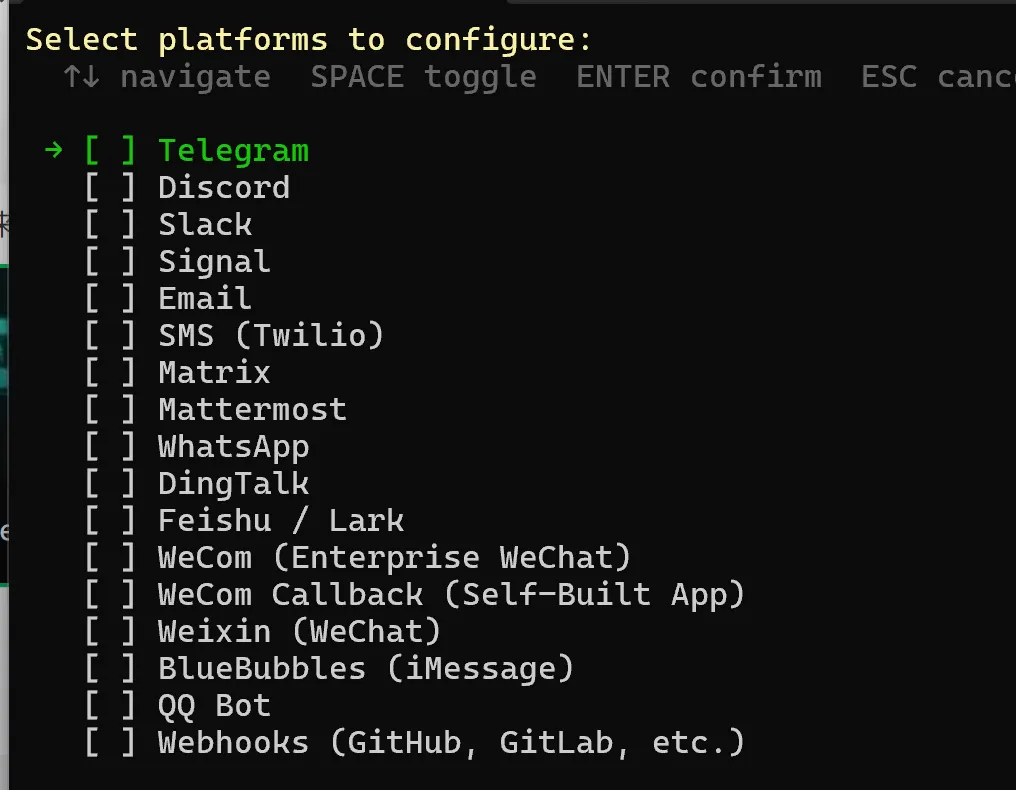Choose the Feishu / Lark option
The width and height of the screenshot is (1016, 790).
280,521
